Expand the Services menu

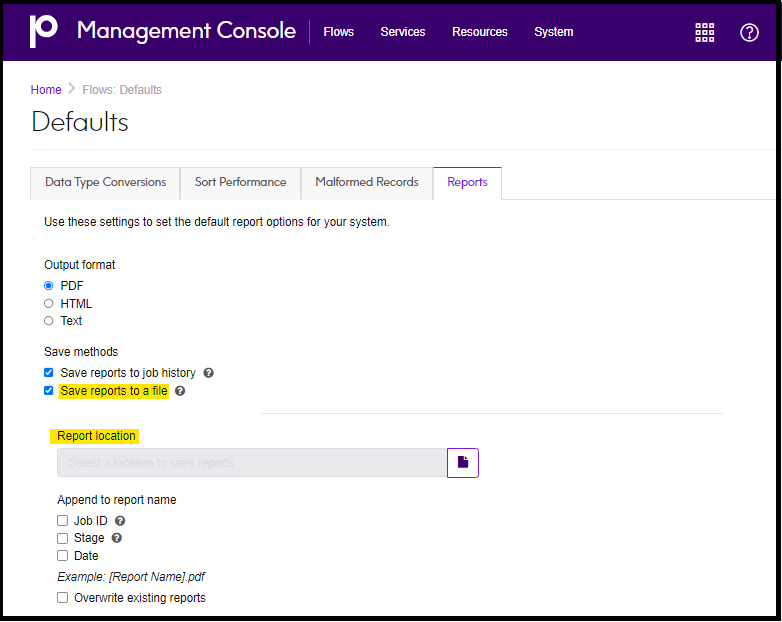click(402, 32)
